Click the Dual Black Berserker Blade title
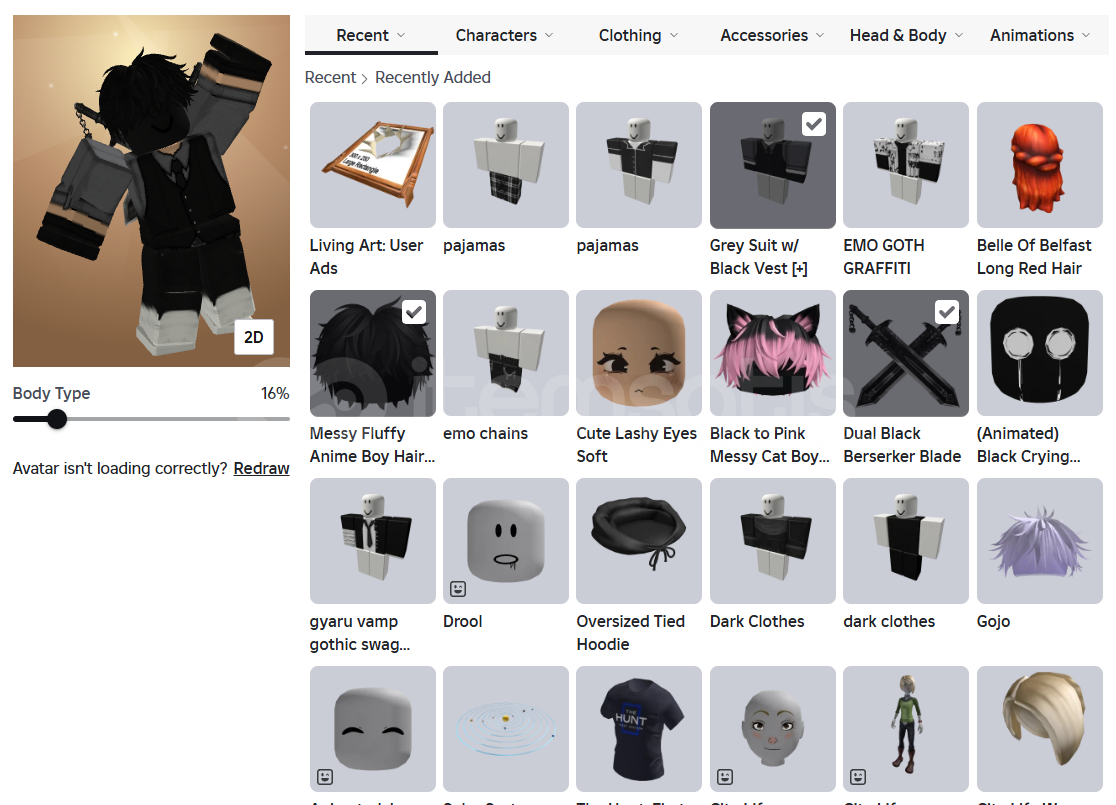This screenshot has height=805, width=1116. (x=902, y=445)
